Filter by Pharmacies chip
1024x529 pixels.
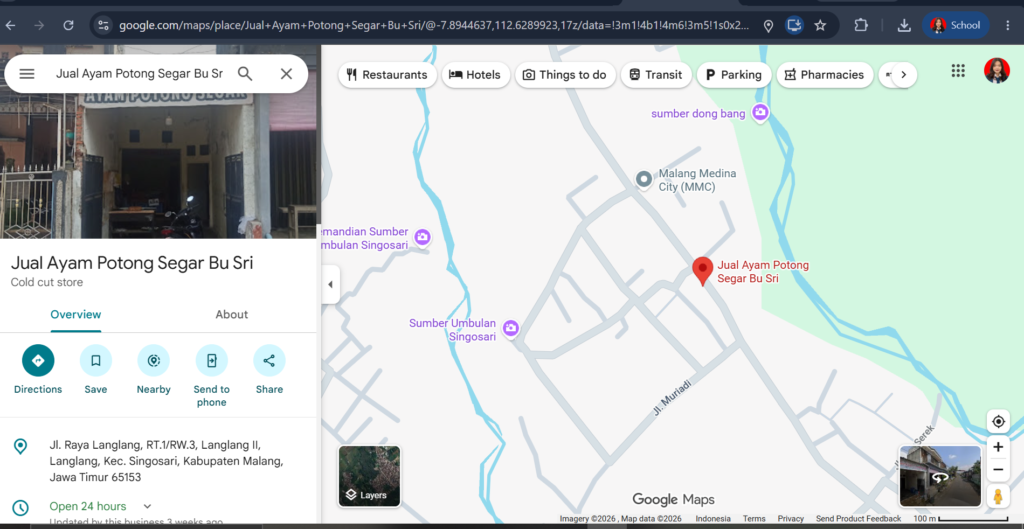824,74
